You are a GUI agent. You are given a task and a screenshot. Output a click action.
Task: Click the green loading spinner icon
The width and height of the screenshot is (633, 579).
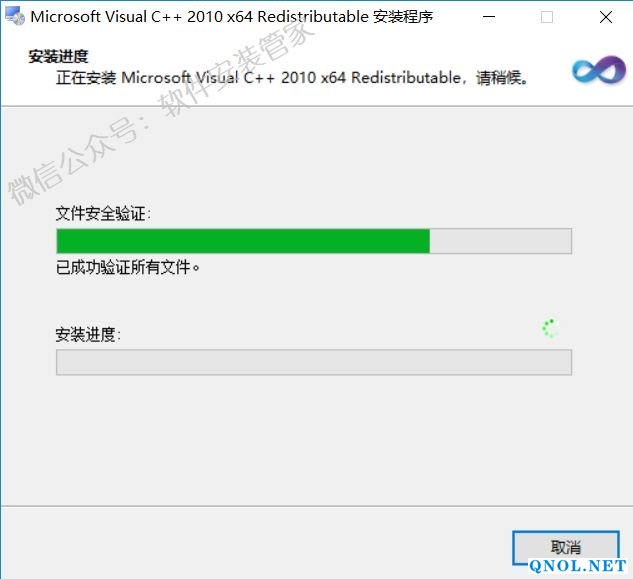tap(550, 328)
